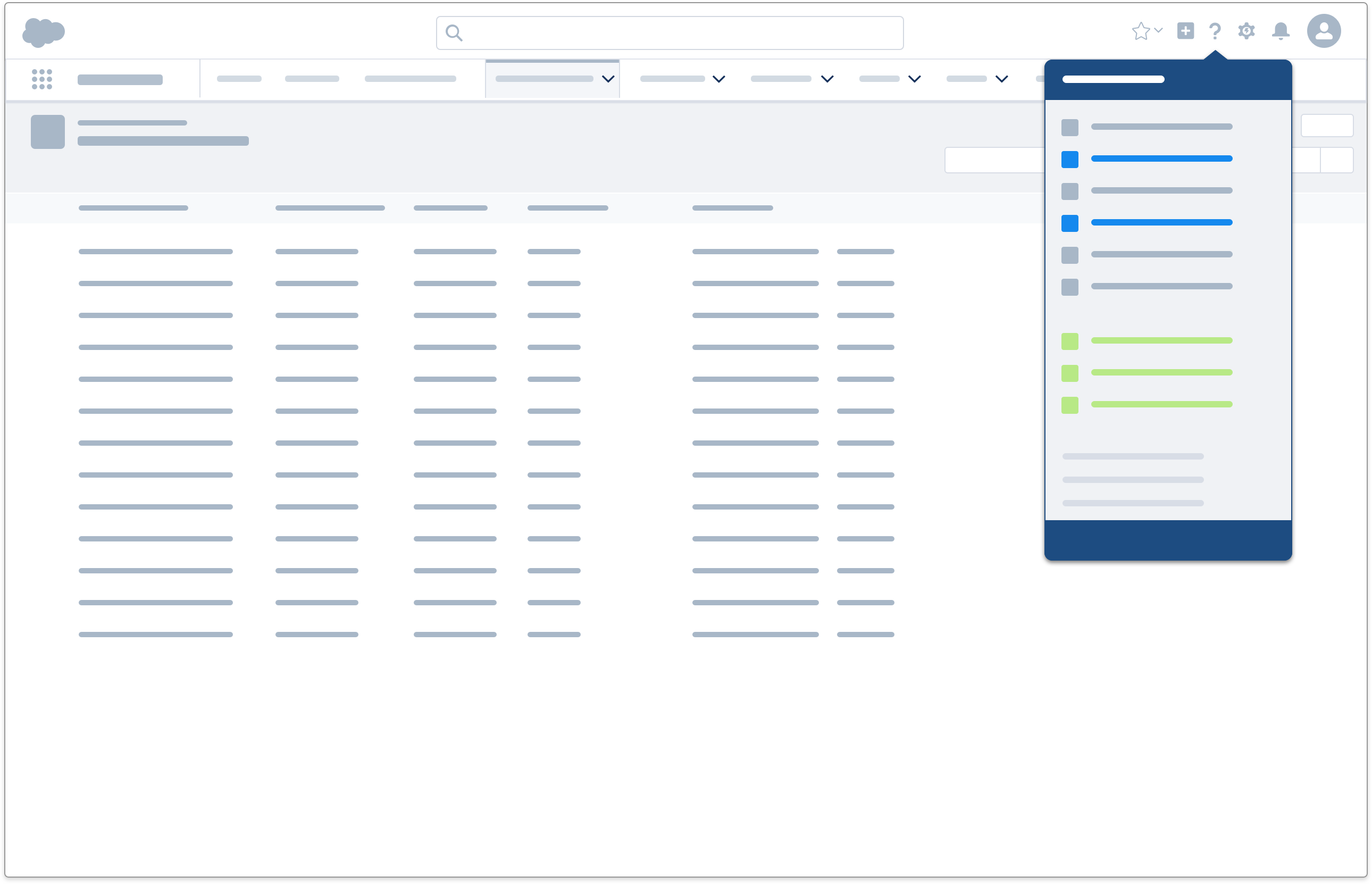
Task: Open the Help question mark icon
Action: pyautogui.click(x=1215, y=31)
